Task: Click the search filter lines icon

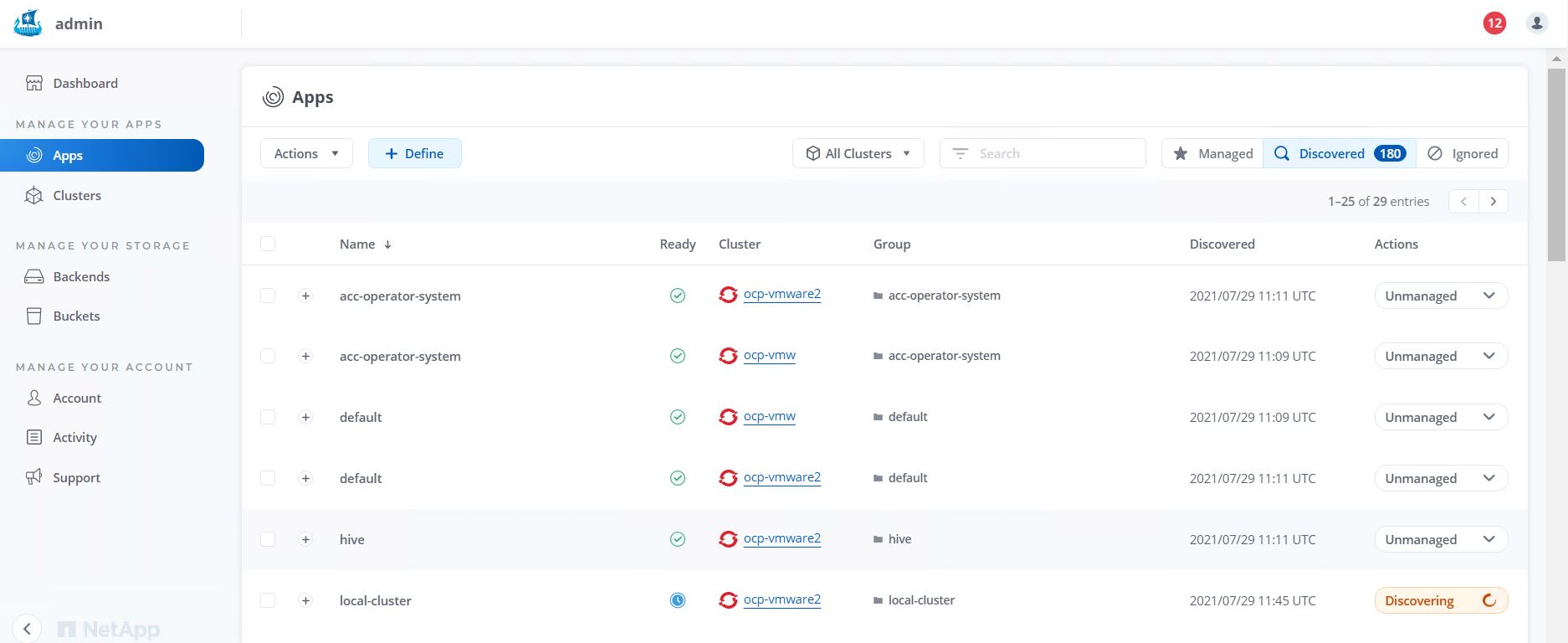Action: (961, 154)
